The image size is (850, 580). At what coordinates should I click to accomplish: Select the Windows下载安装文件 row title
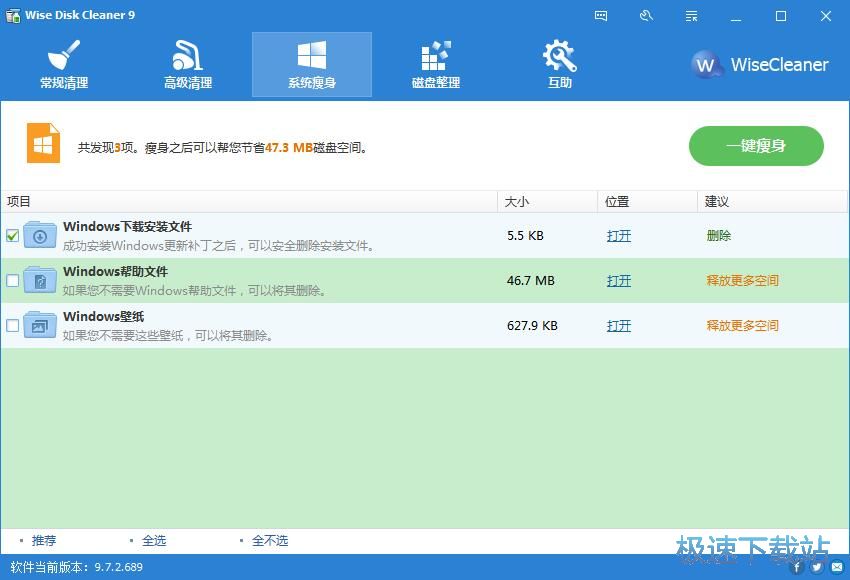coord(127,227)
